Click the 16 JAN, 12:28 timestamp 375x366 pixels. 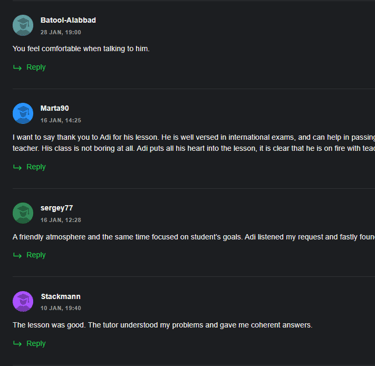coord(61,220)
